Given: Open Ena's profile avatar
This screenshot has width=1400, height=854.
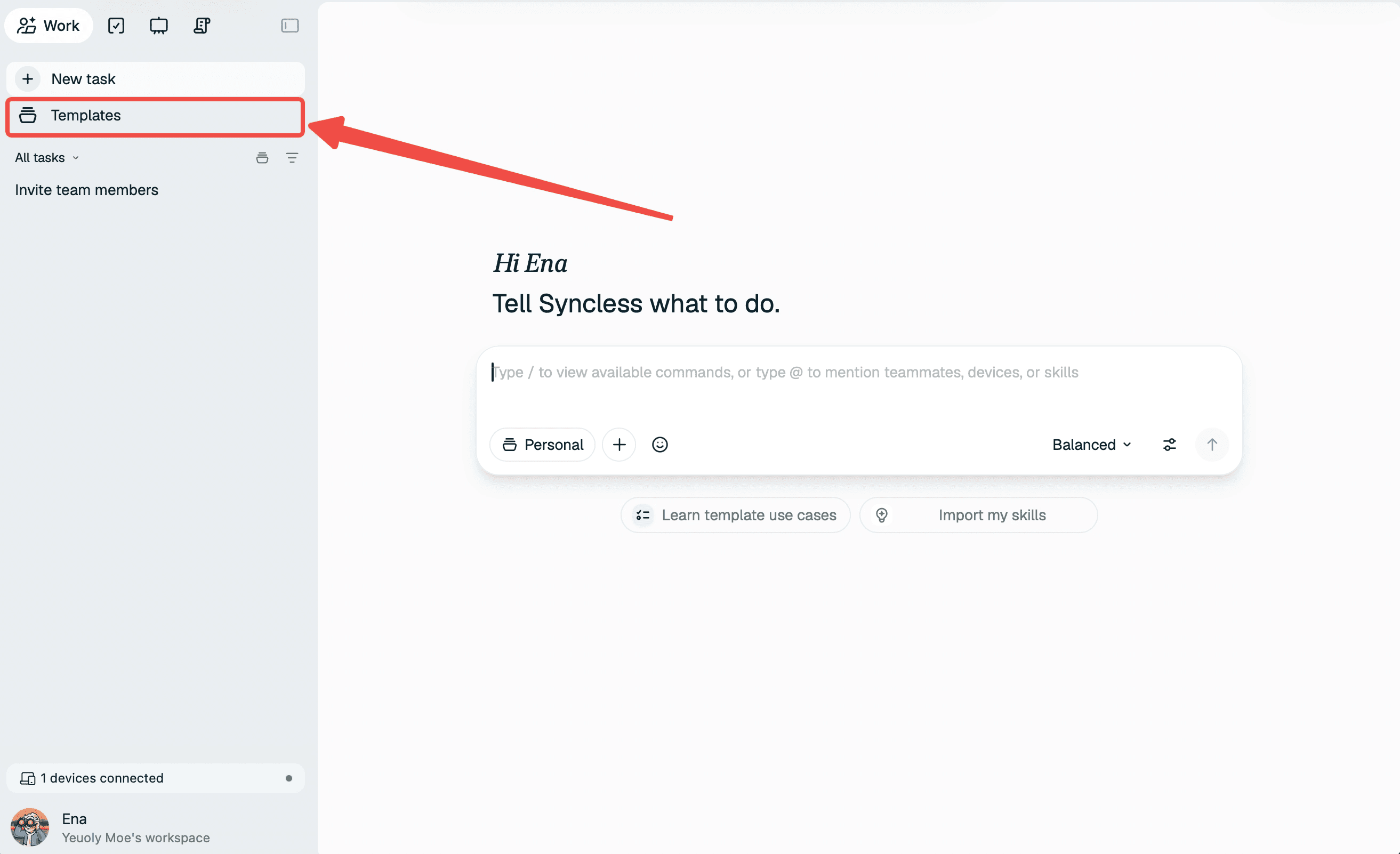Looking at the screenshot, I should 30,827.
